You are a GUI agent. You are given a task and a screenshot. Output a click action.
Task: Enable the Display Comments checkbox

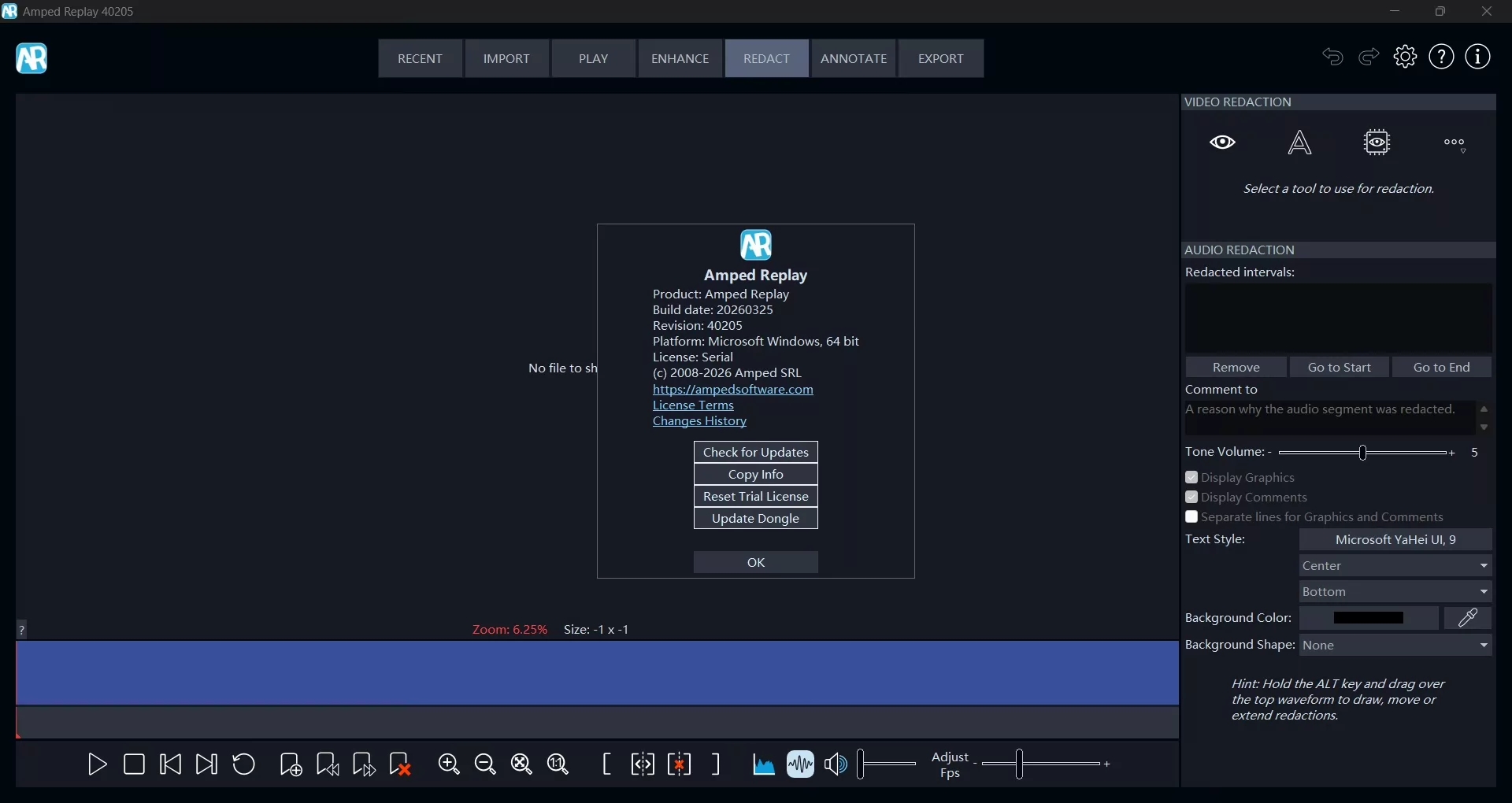click(1192, 498)
